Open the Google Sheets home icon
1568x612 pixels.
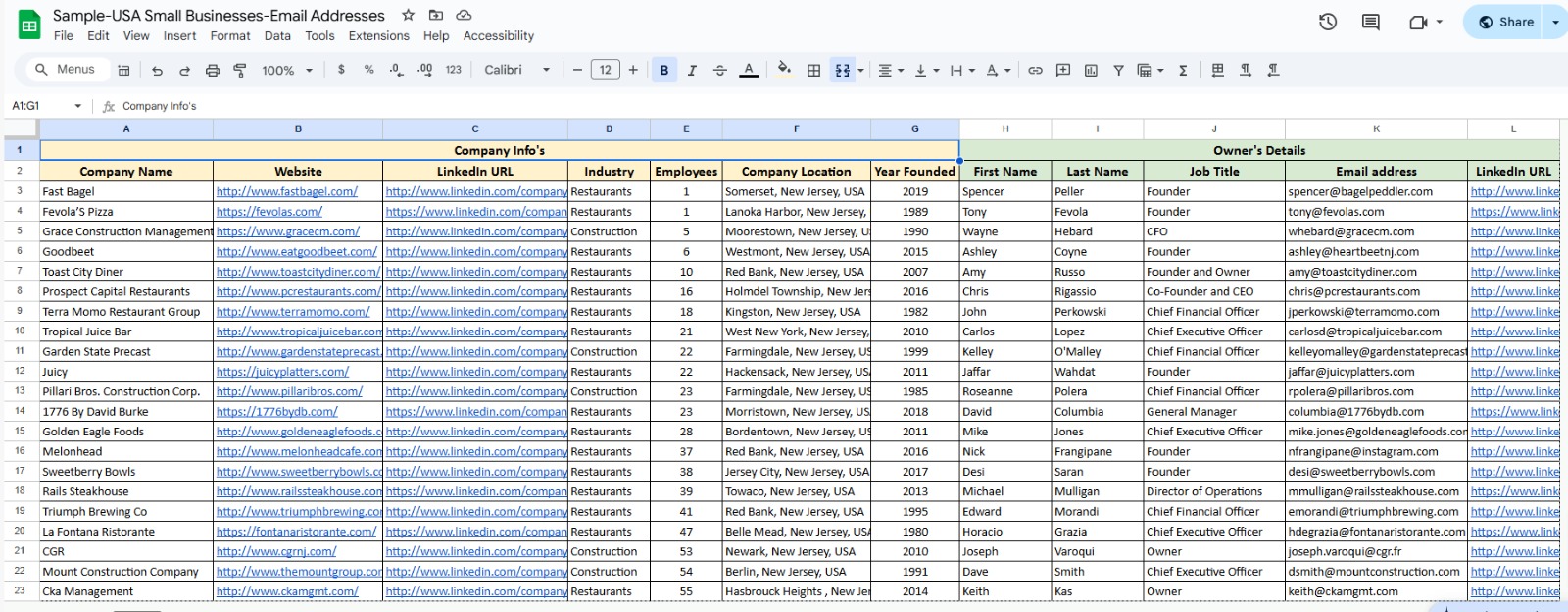click(29, 25)
